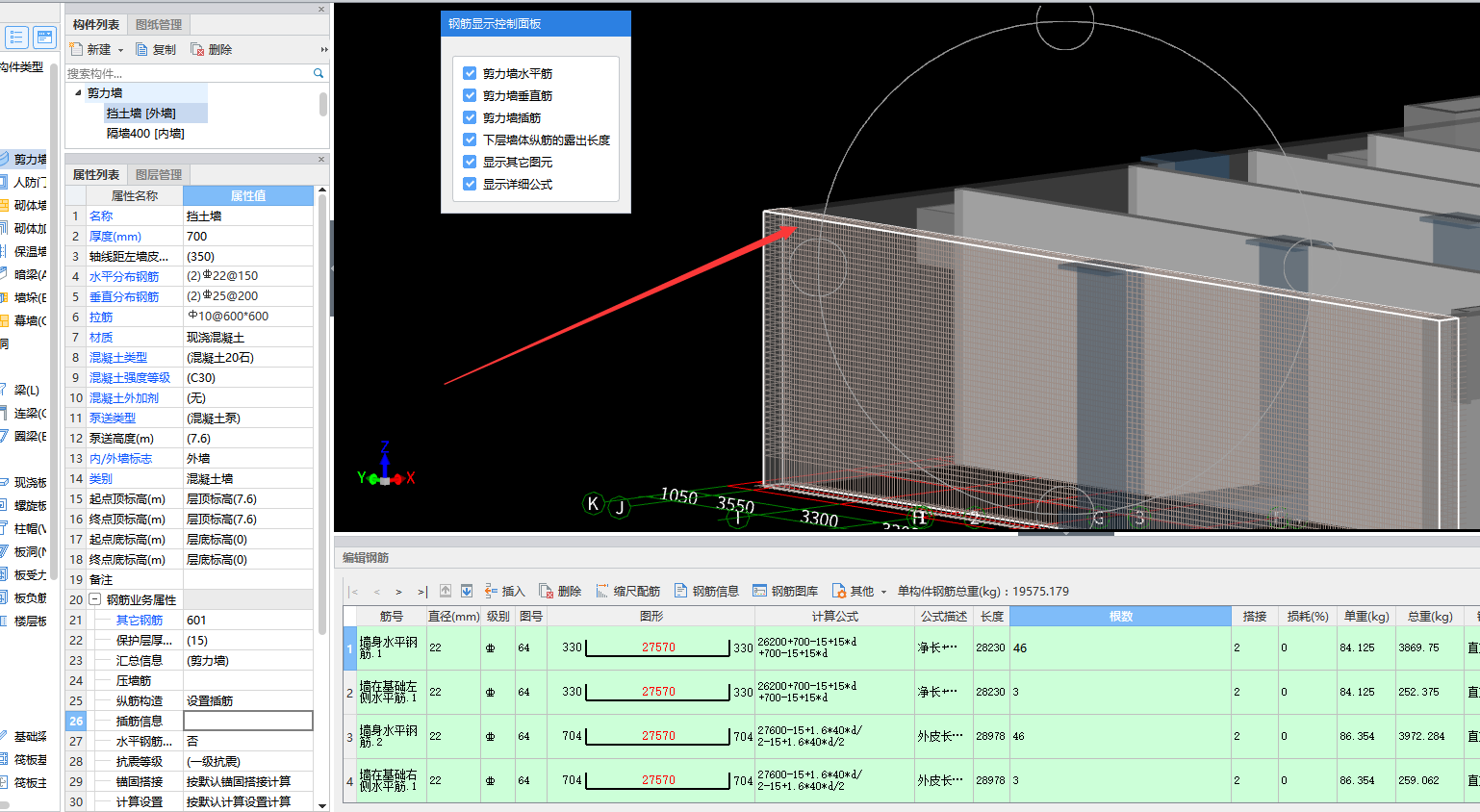
Task: Select 隔墙400 [内墙] in component tree
Action: 145,134
